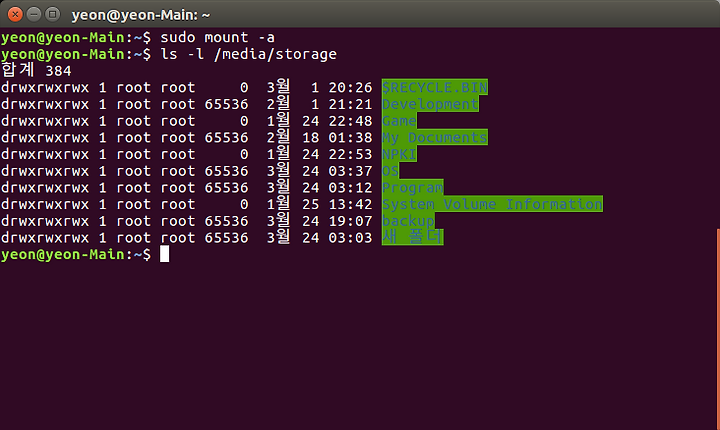
Task: Click the window title yeon@yeon-Main: ~
Action: tap(141, 15)
